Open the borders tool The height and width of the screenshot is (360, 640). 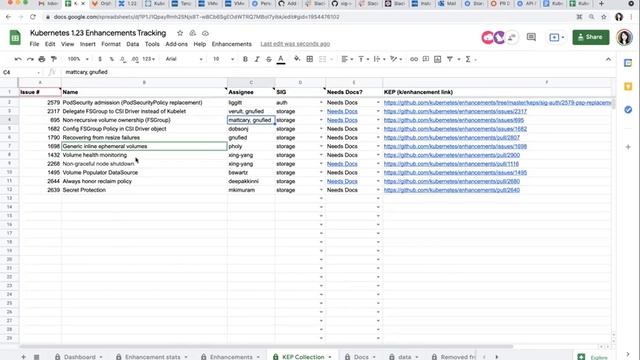pos(310,59)
